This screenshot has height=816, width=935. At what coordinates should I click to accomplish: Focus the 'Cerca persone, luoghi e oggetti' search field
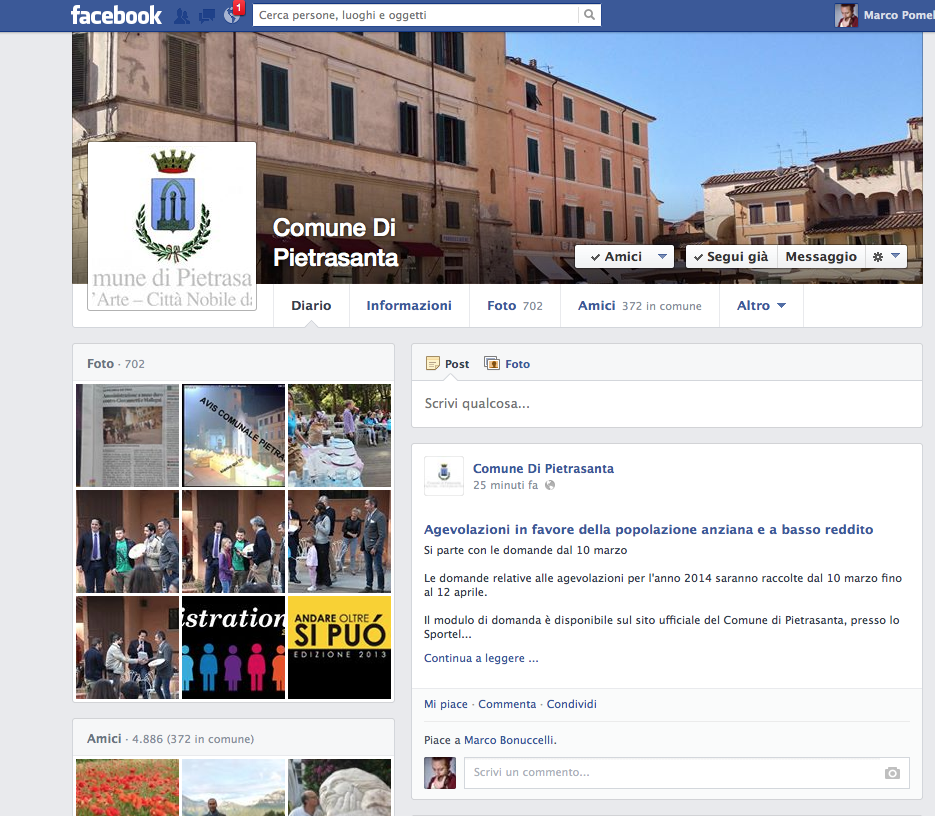[x=416, y=15]
